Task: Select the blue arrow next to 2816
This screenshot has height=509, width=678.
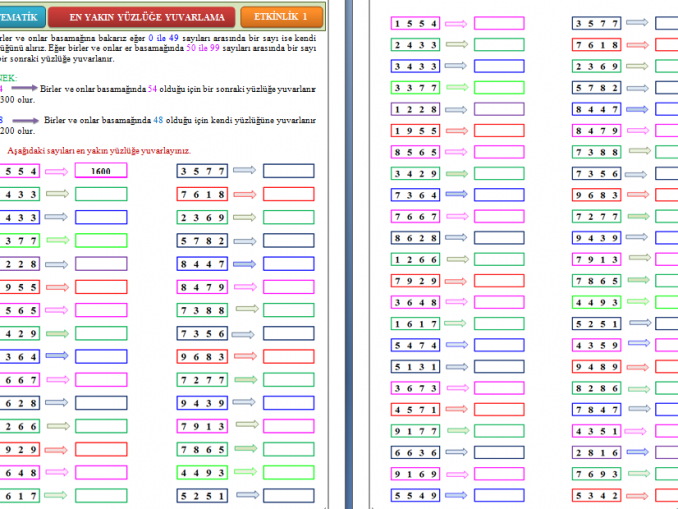Action: tap(637, 452)
